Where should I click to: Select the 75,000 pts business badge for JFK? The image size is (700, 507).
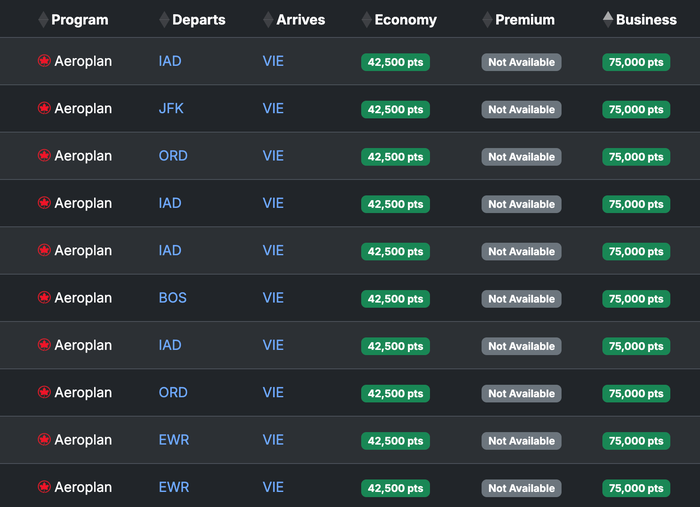pos(636,110)
